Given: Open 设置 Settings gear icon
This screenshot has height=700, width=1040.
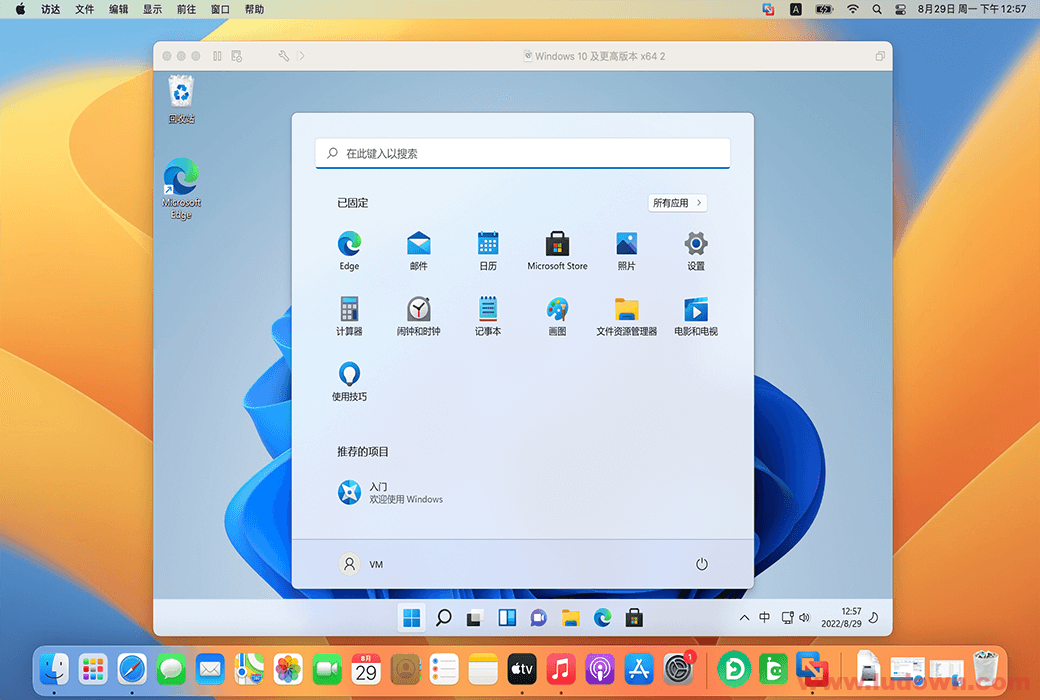Looking at the screenshot, I should [x=696, y=251].
